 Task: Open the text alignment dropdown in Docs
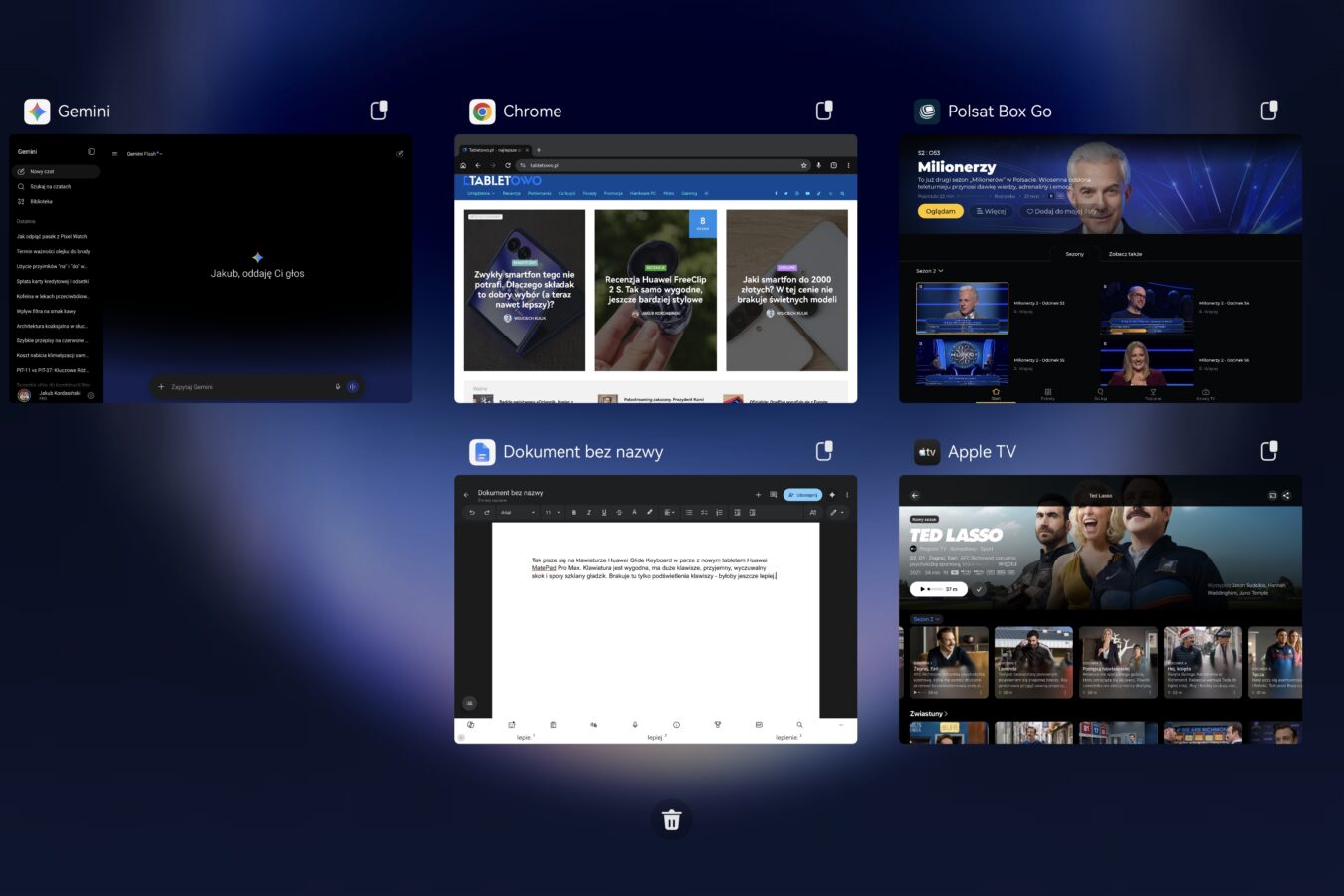pos(669,513)
